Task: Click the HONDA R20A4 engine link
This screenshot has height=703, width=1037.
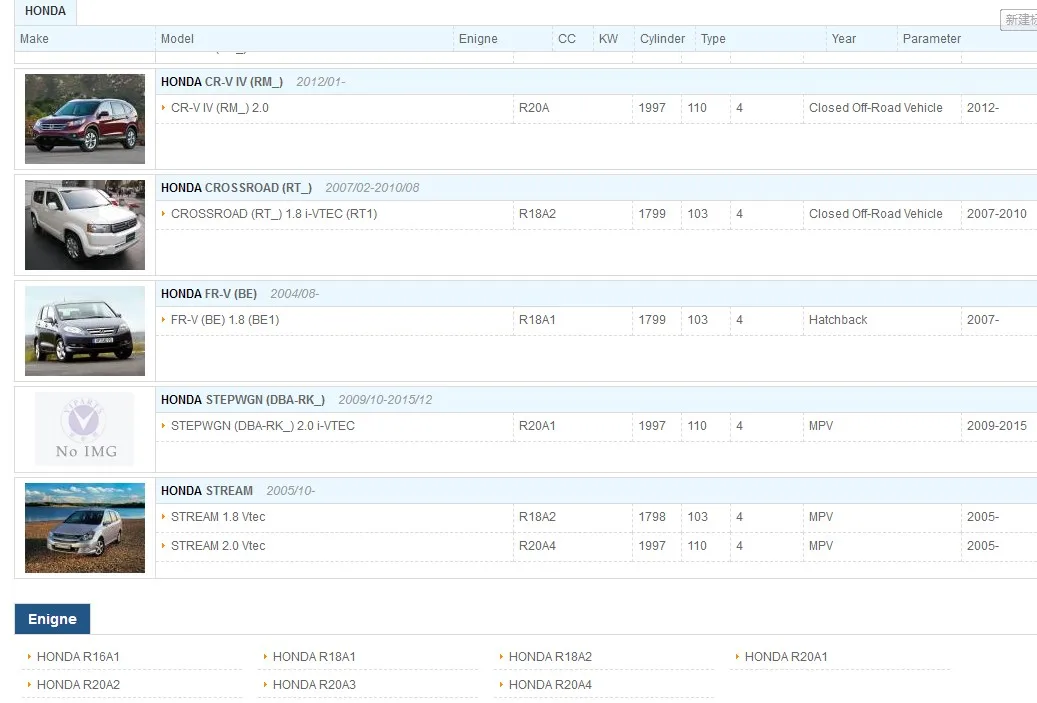Action: tap(550, 685)
